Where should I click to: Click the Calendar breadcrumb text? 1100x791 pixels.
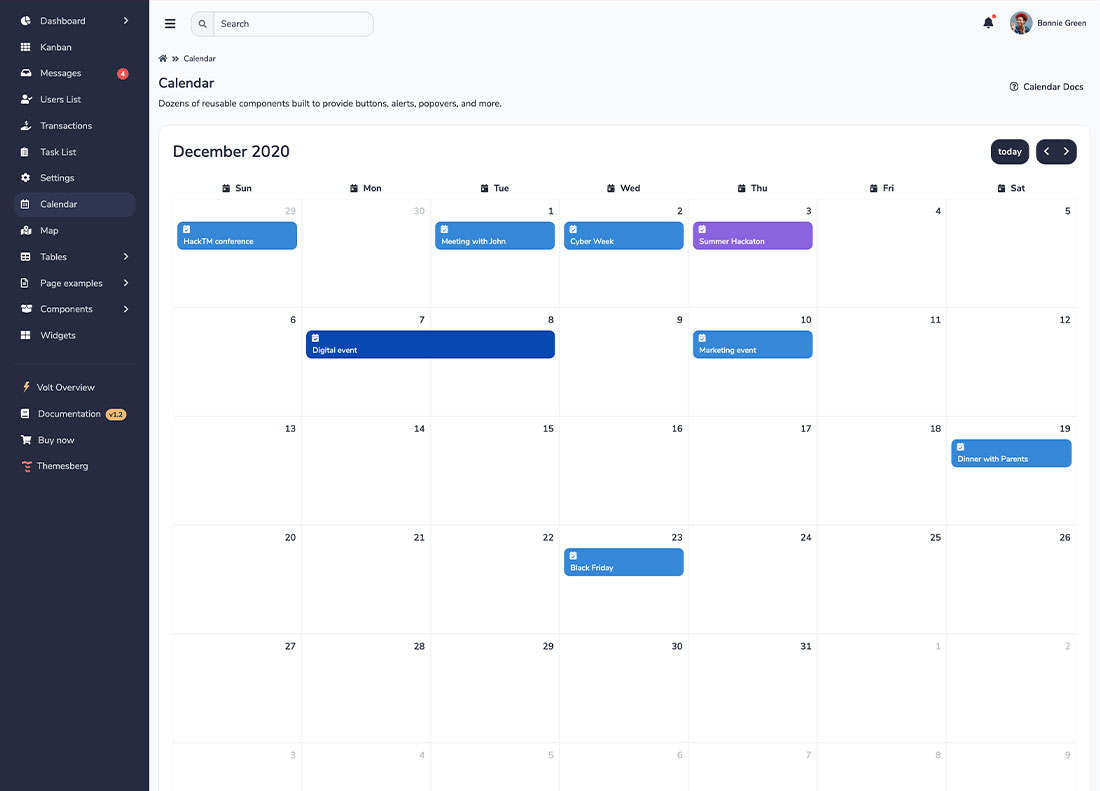coord(199,59)
